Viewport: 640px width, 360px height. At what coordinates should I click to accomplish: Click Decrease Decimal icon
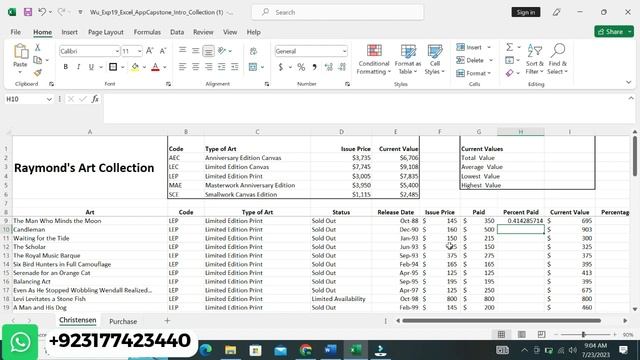342,67
